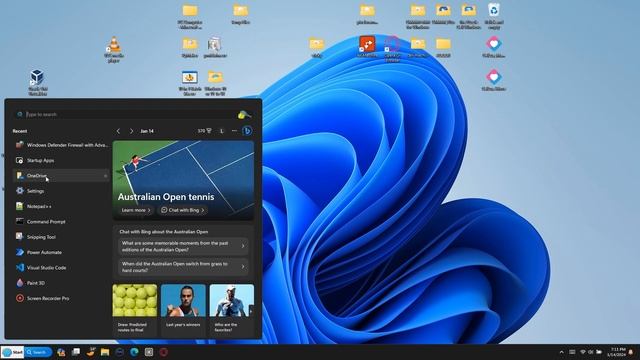Open Paint 3D from Recent list
Screen dimensions: 640x360
coord(61,283)
